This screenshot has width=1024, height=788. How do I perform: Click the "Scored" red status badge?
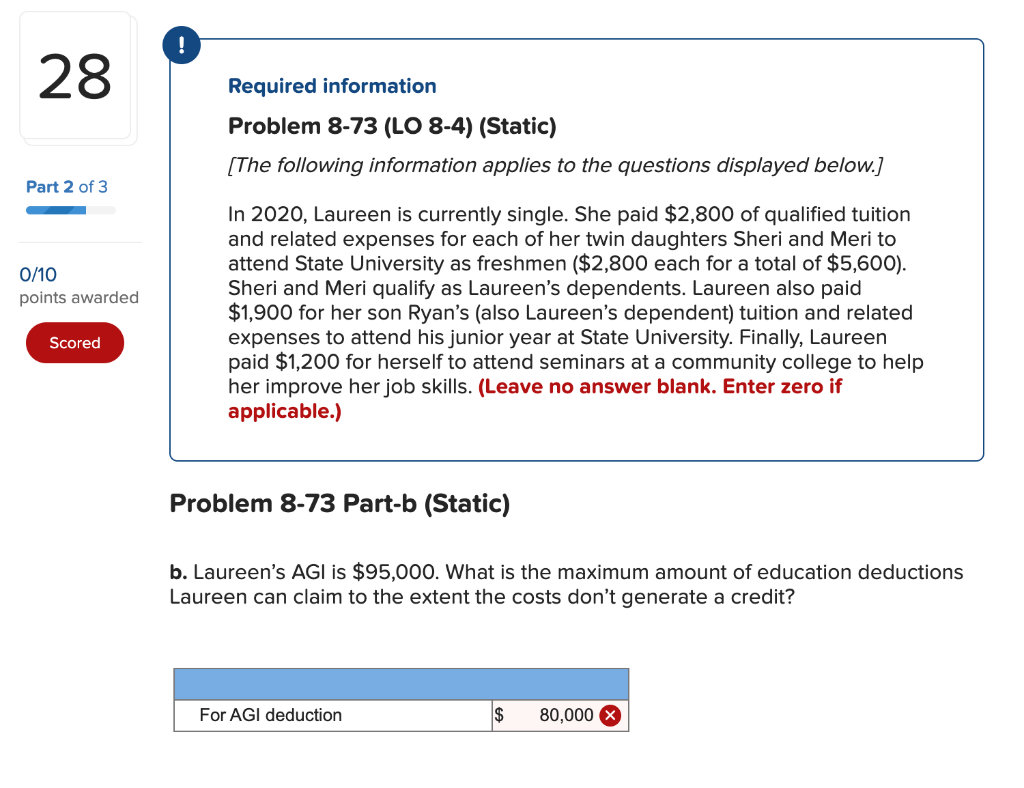click(74, 342)
